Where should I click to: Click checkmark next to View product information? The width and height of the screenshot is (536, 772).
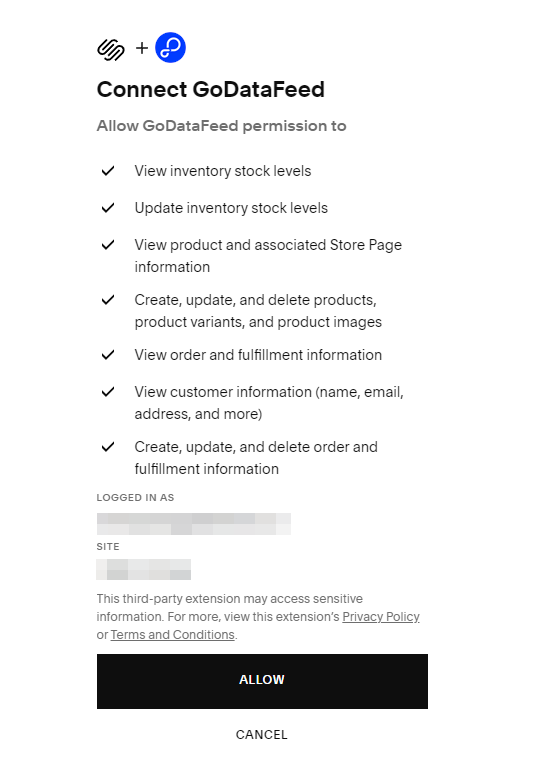click(108, 245)
